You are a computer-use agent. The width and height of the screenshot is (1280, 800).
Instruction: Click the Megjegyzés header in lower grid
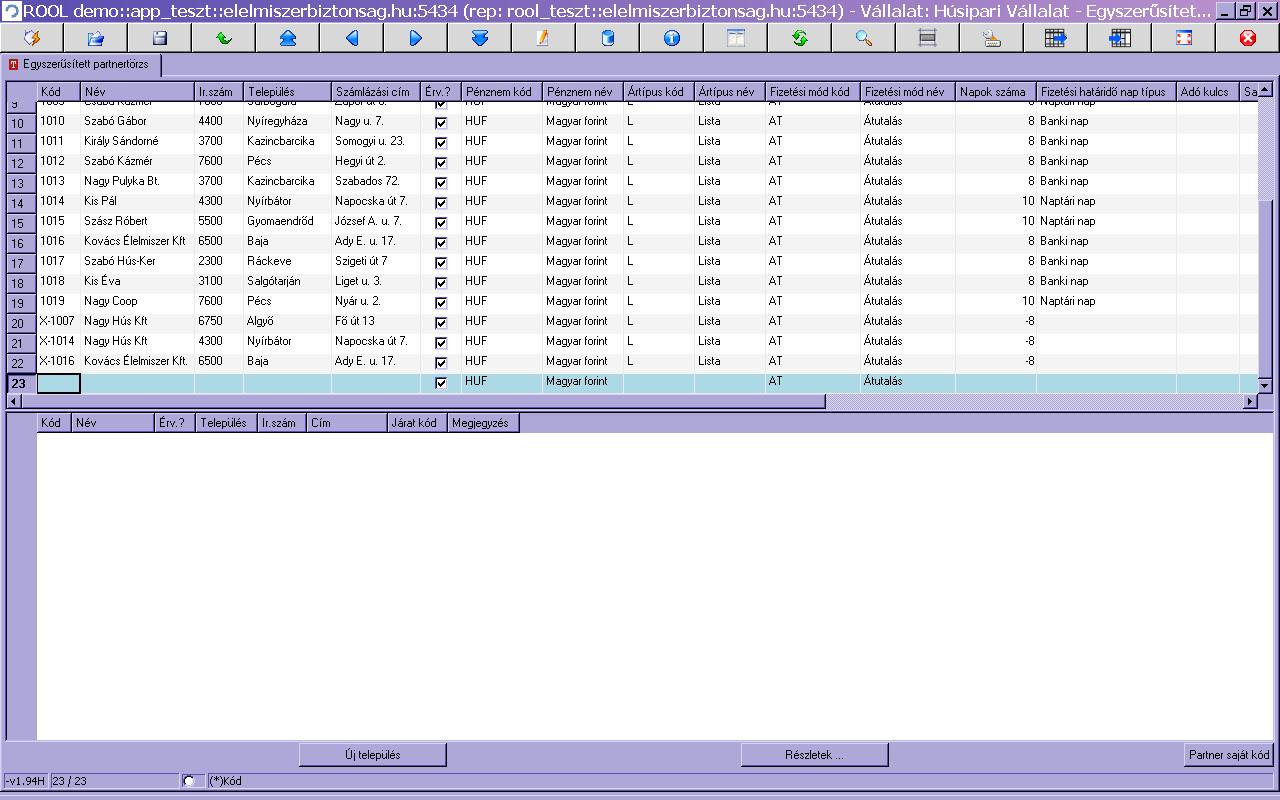484,423
